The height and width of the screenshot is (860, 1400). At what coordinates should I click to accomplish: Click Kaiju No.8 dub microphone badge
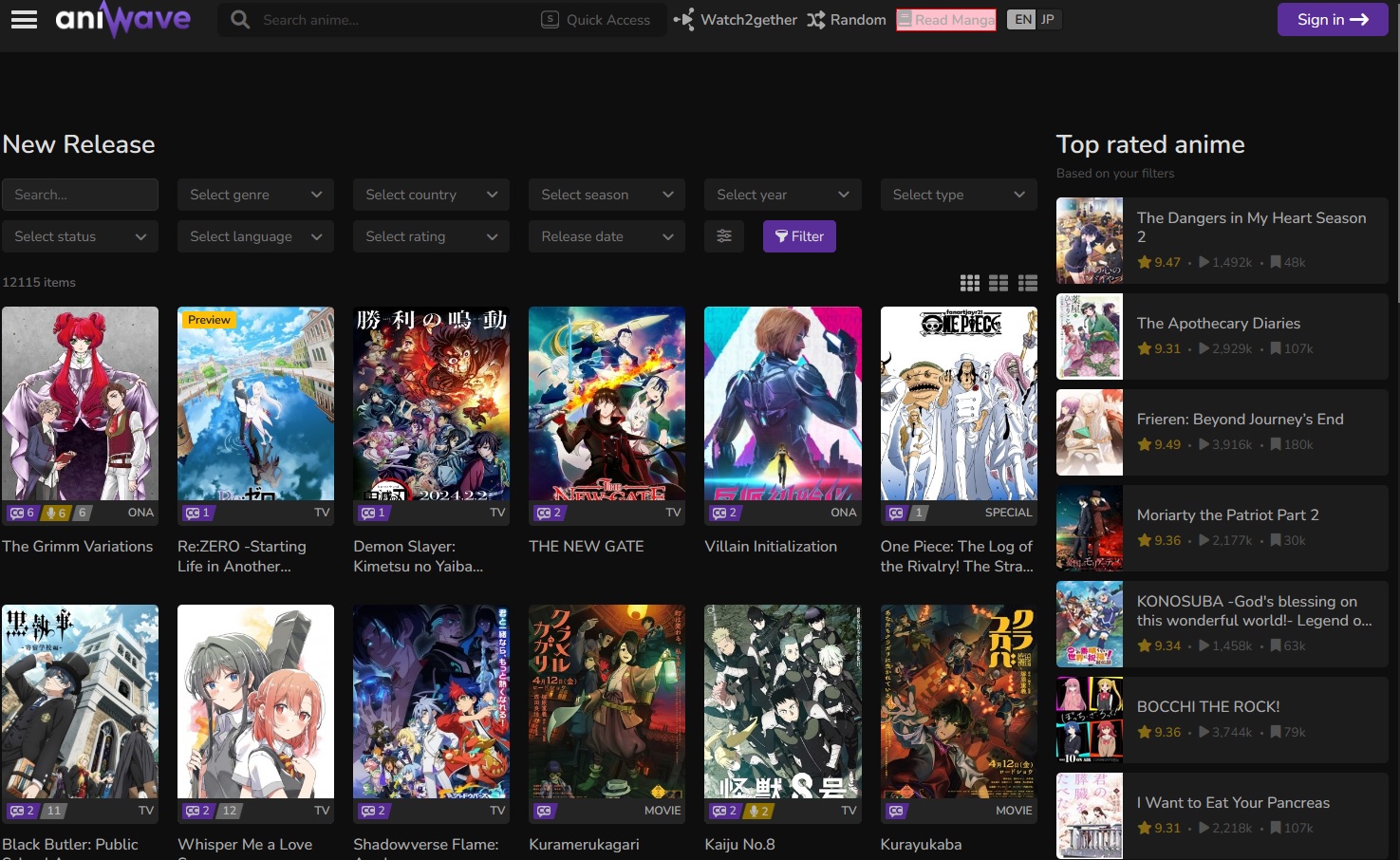(757, 811)
